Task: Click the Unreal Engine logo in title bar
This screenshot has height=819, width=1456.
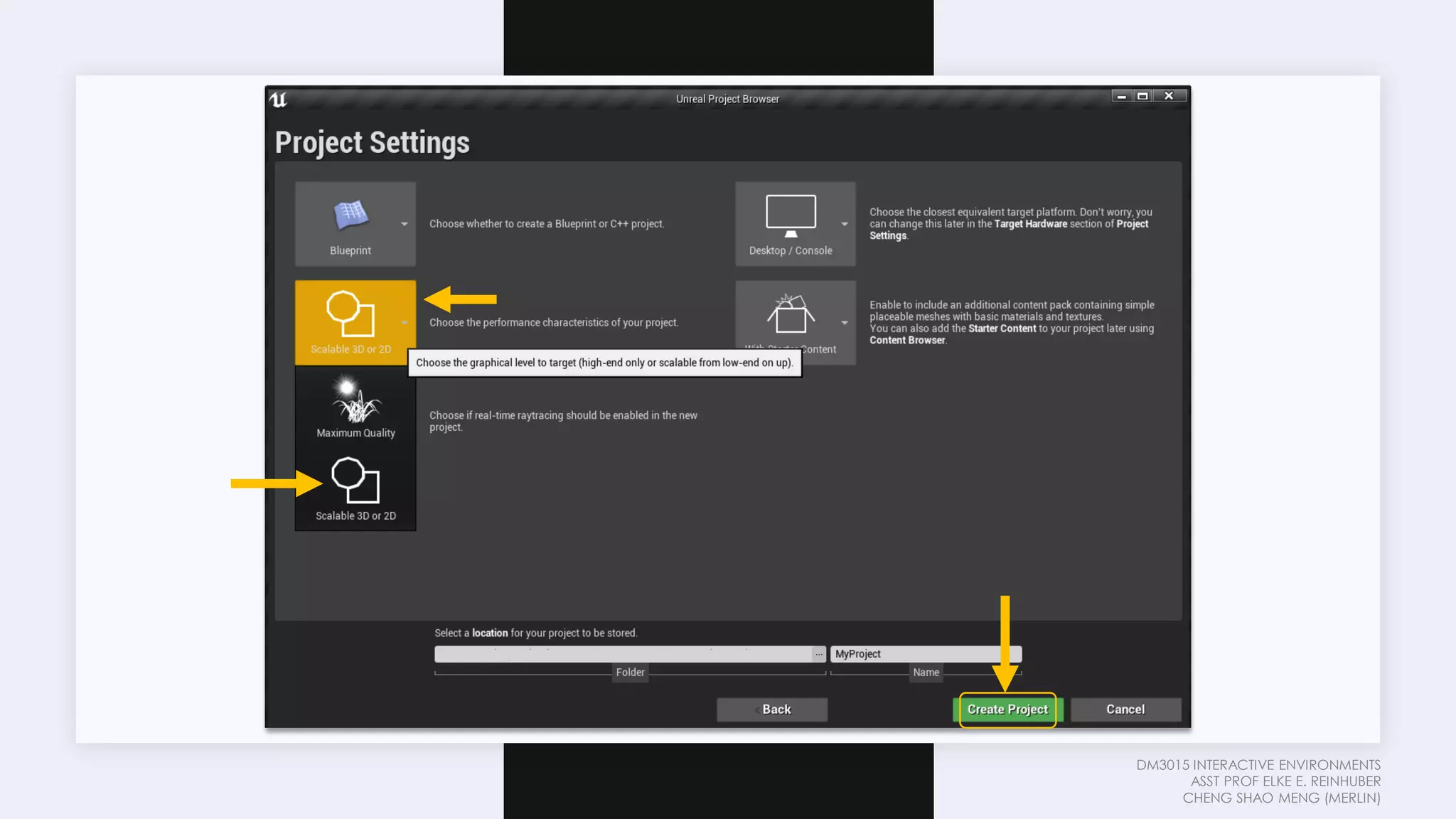Action: 278,100
